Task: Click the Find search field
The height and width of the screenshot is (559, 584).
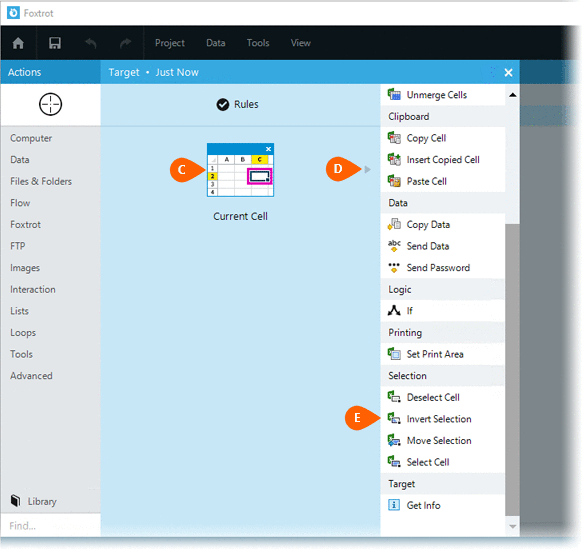Action: [x=51, y=526]
